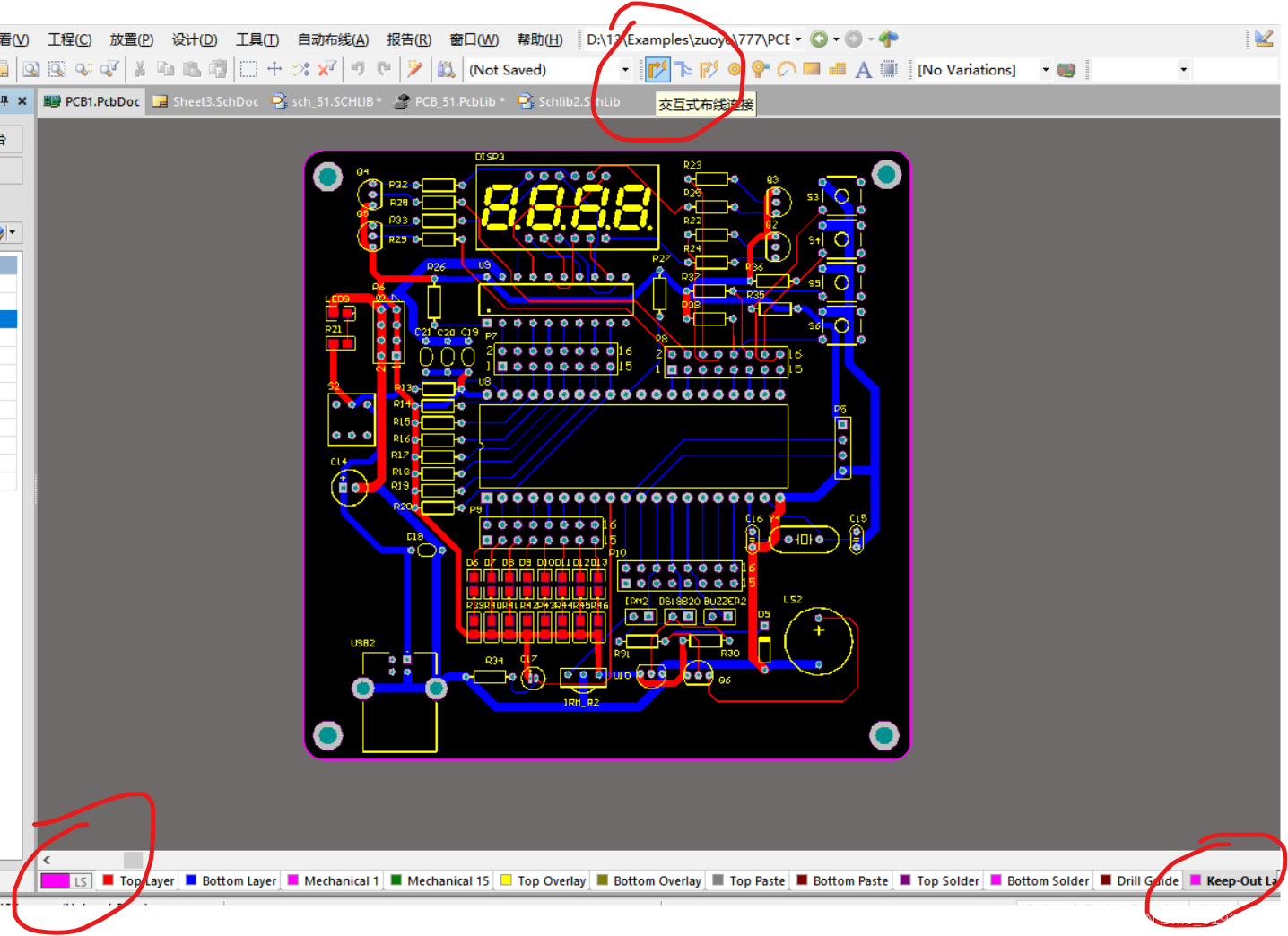Choose interactive multi-routing tool
The image size is (1288, 936).
point(683,69)
